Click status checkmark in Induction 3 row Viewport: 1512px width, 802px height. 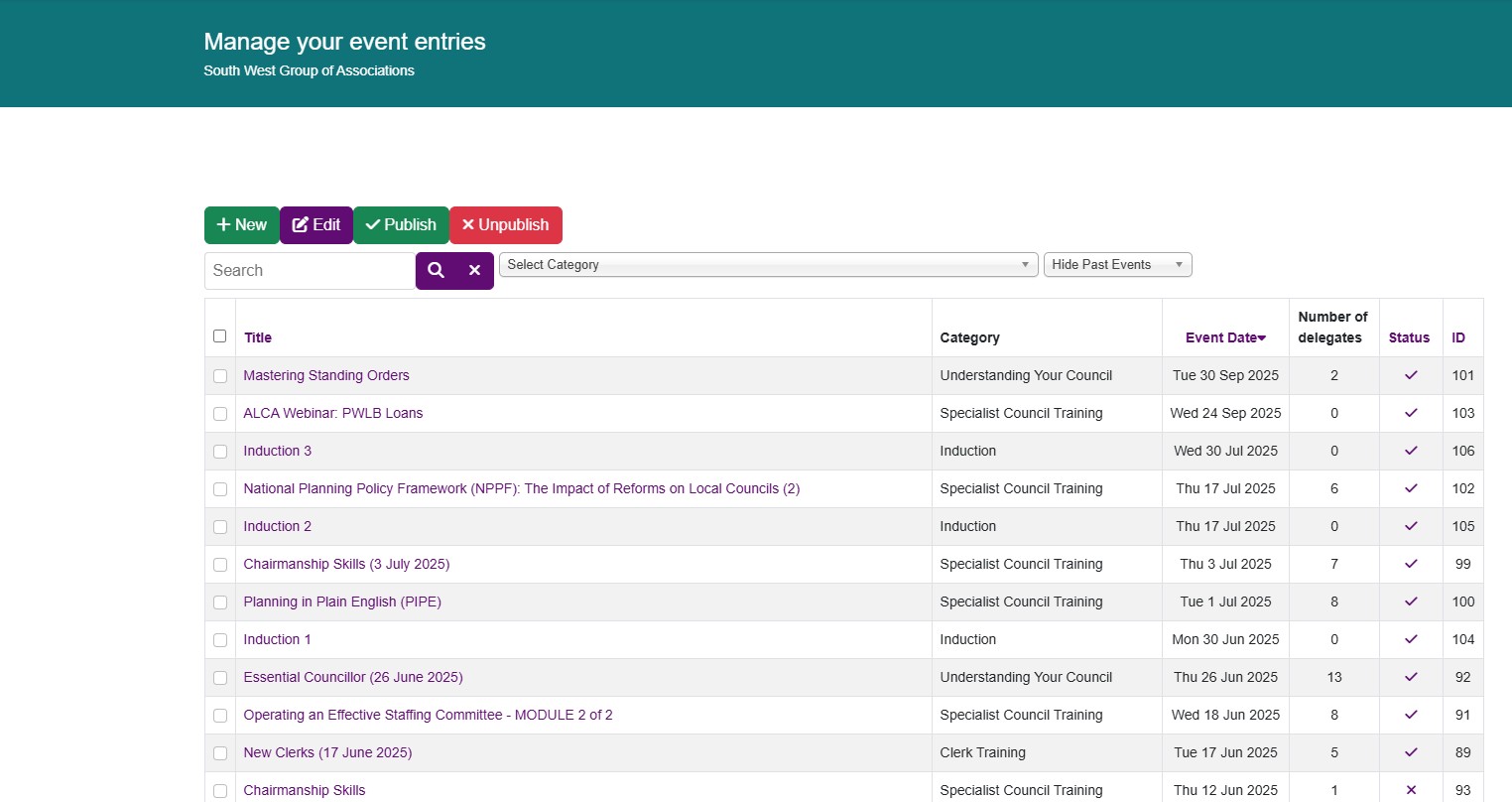tap(1411, 451)
